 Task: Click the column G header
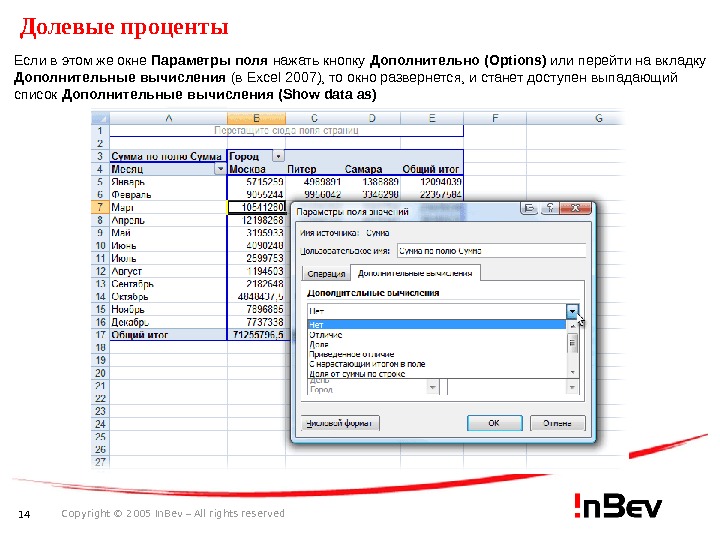pyautogui.click(x=598, y=118)
